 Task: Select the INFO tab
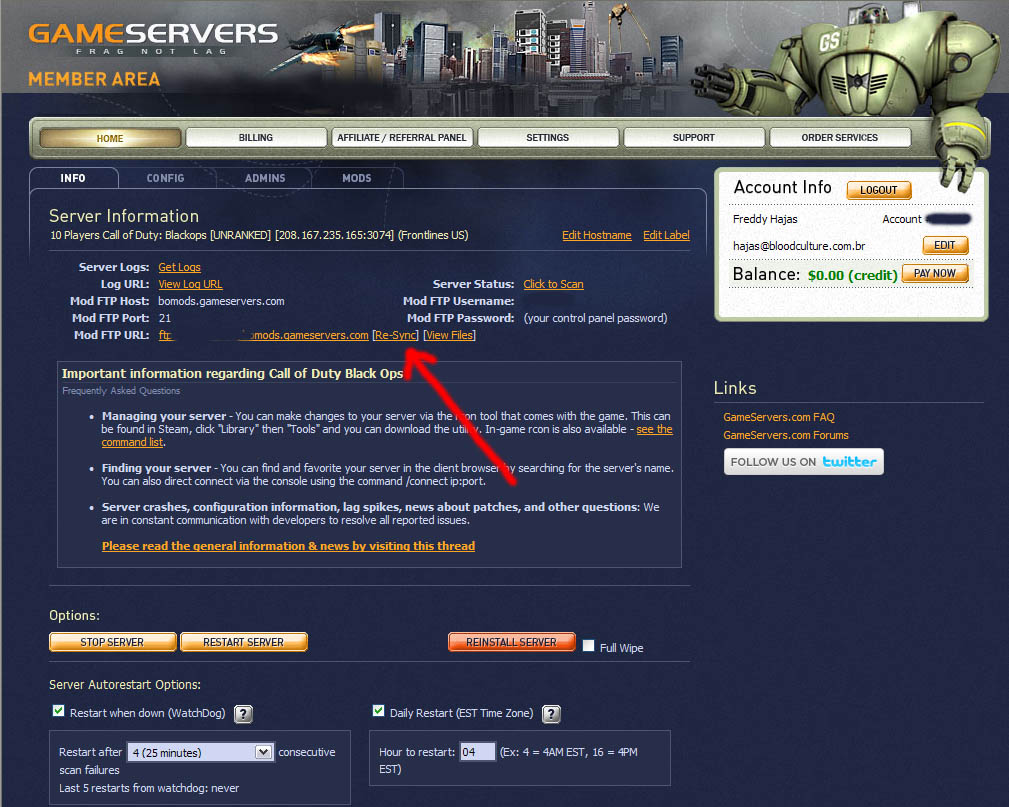[73, 178]
